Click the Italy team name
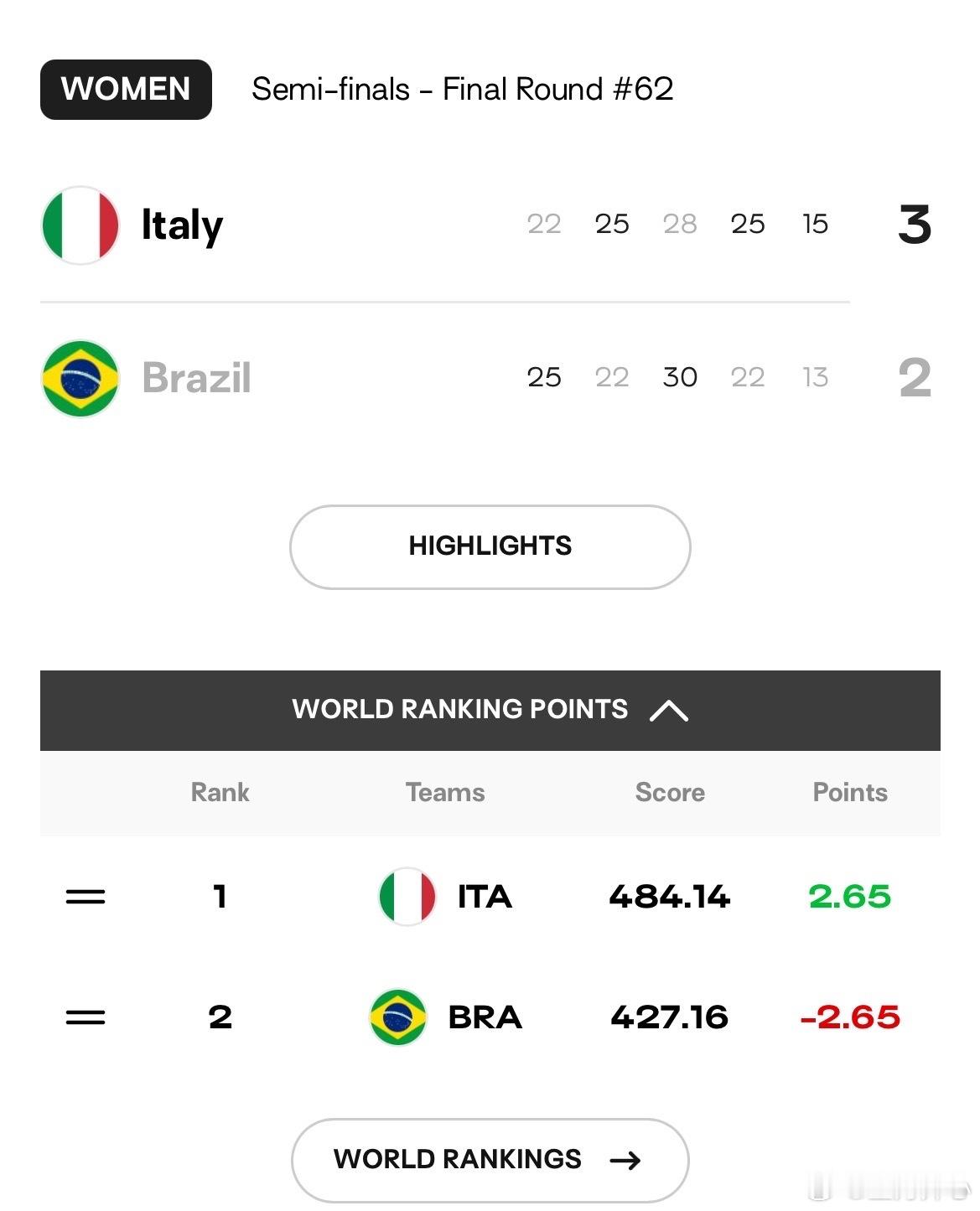The image size is (980, 1211). pos(182,225)
